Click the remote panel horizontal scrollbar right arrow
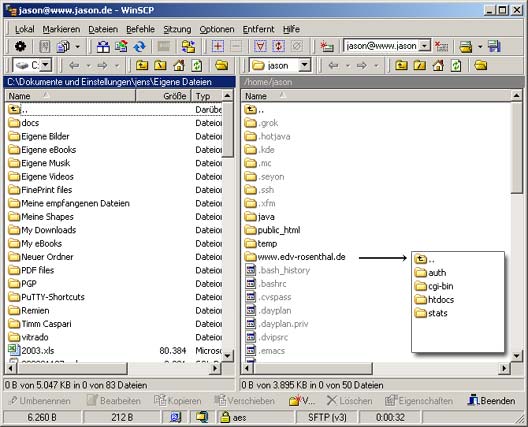528x427 pixels. (504, 368)
